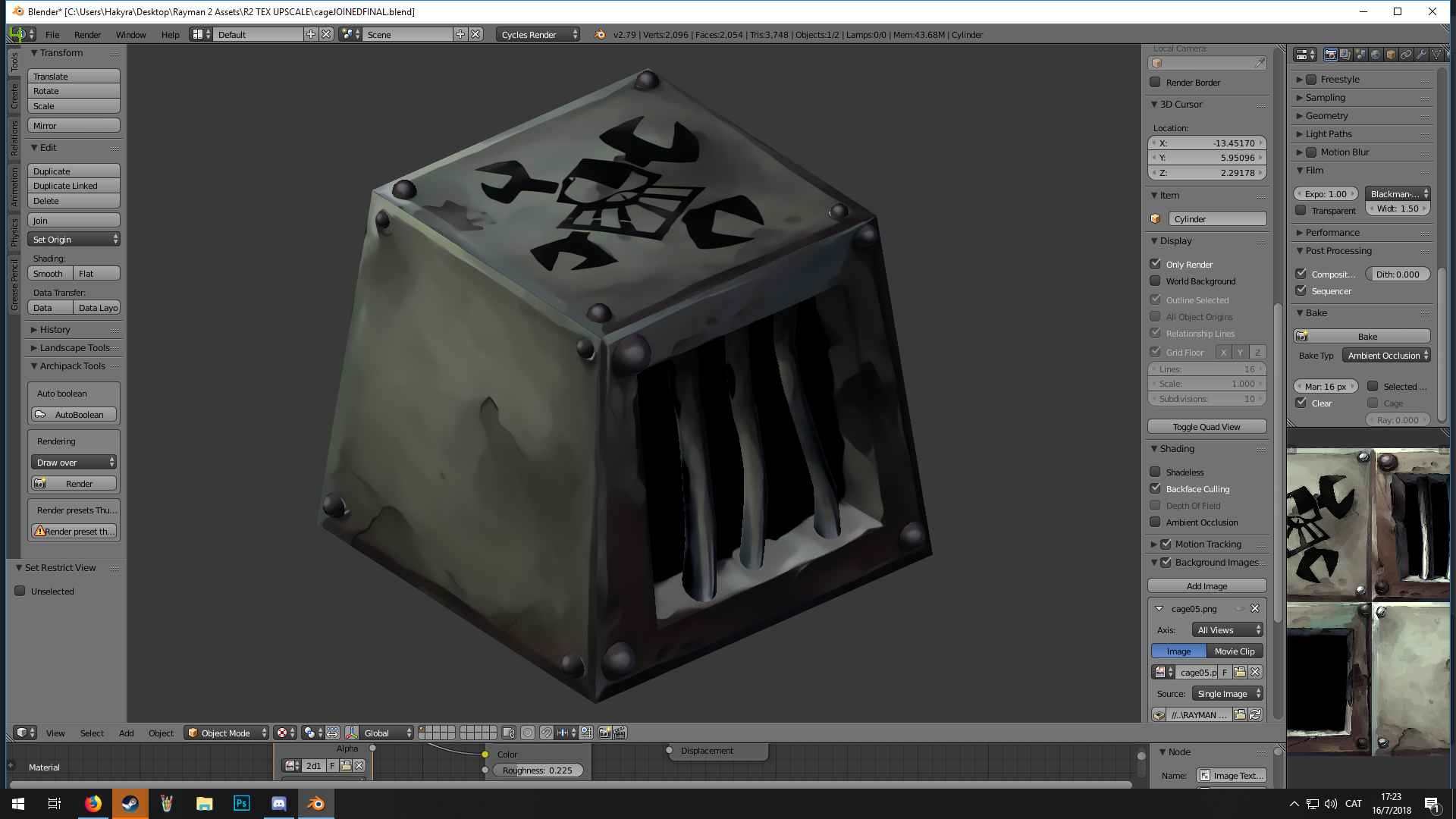Click the Roughness value slider
Viewport: 1456px width, 819px height.
538,770
